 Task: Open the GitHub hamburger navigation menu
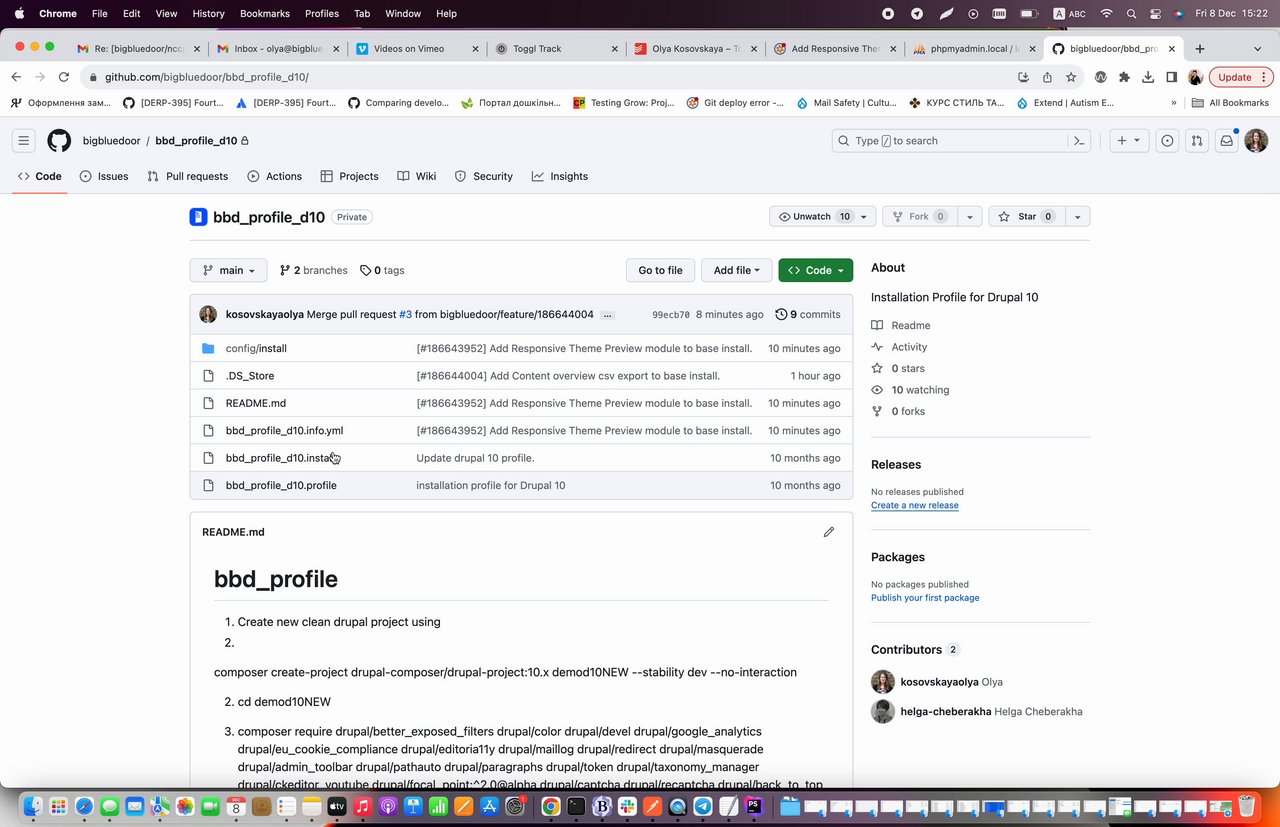click(x=24, y=141)
